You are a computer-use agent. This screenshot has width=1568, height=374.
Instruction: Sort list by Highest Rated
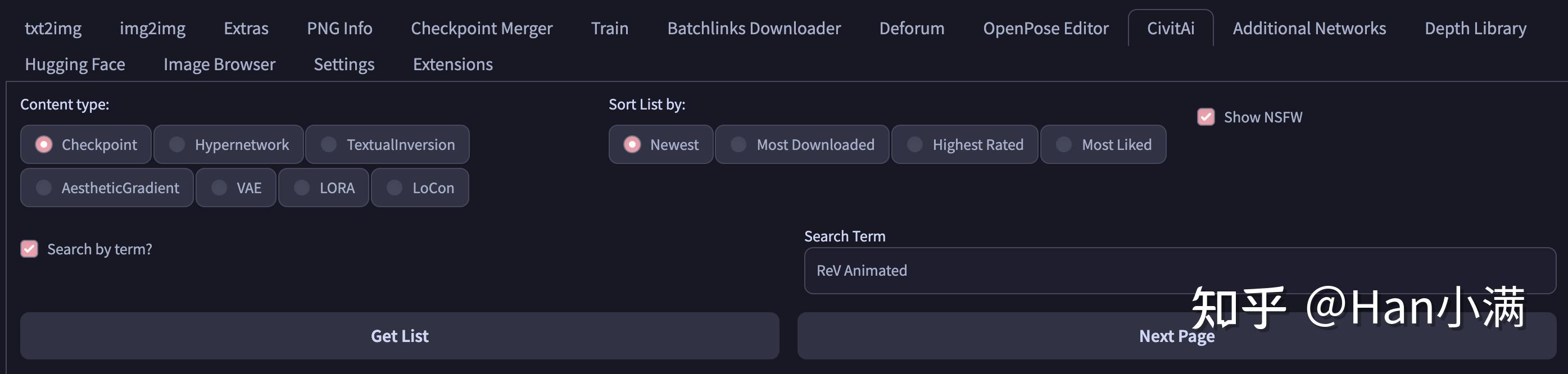[965, 144]
